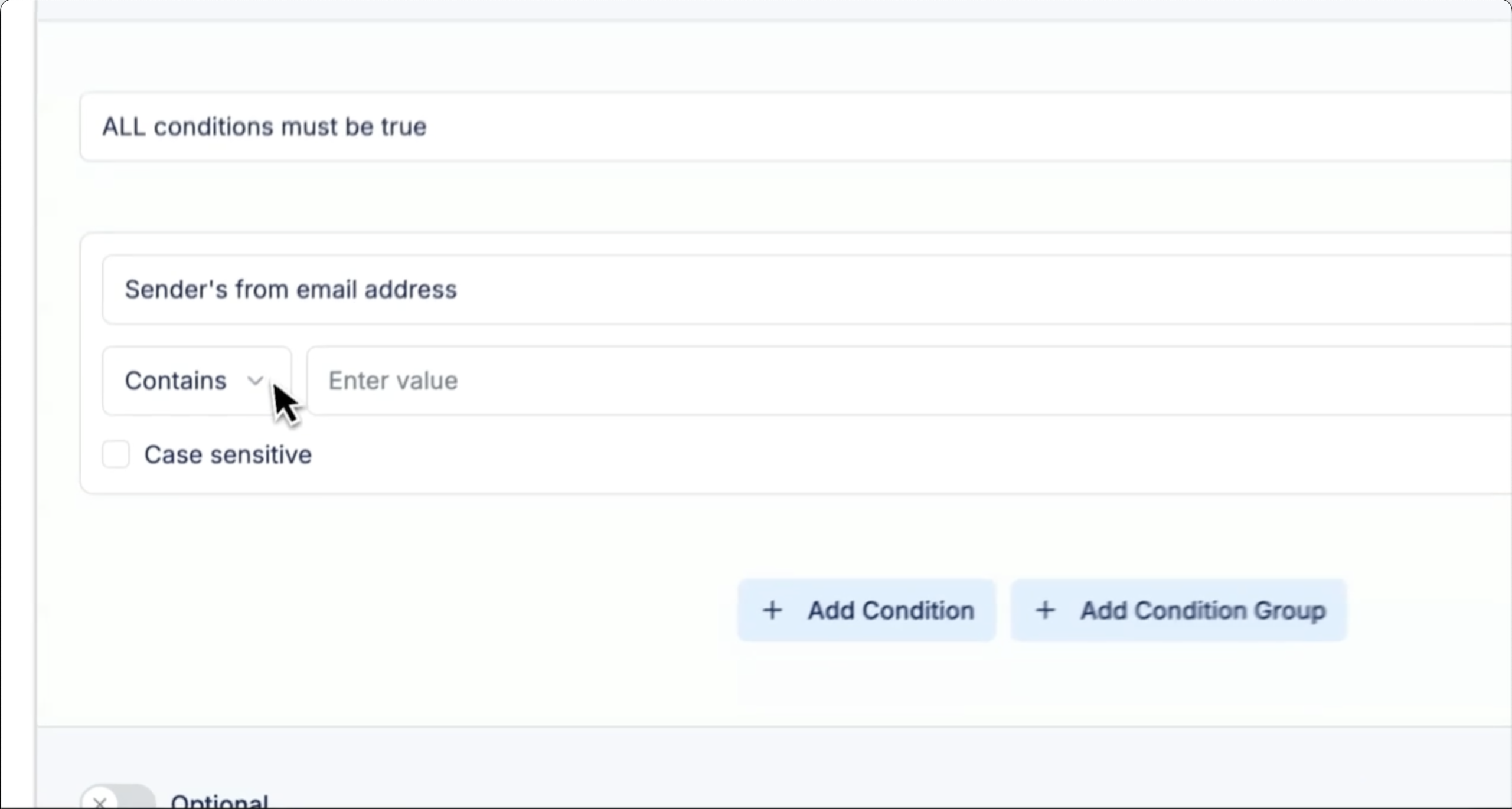
Task: Open the Contains operator dropdown
Action: coord(197,381)
